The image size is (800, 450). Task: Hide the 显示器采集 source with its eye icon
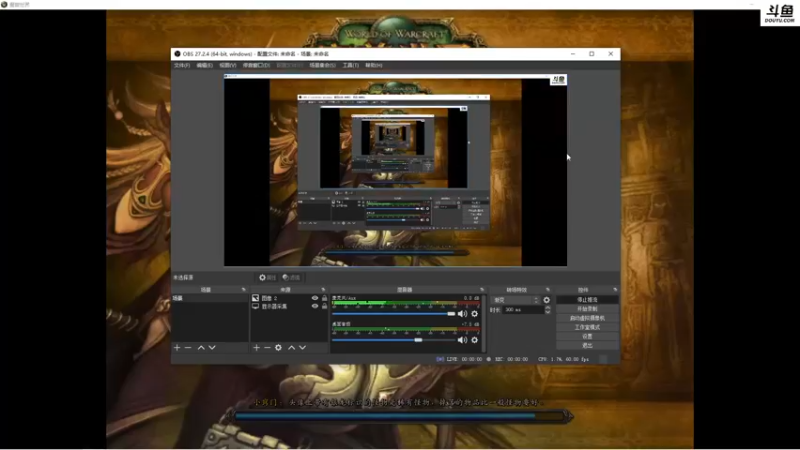point(315,306)
